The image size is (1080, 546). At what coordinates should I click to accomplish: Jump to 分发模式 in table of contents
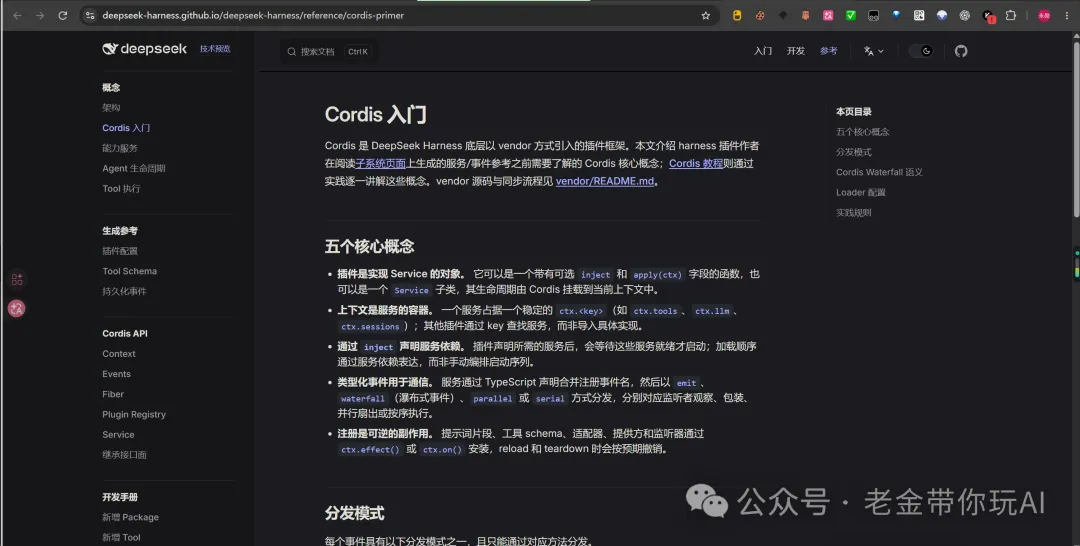tap(853, 152)
